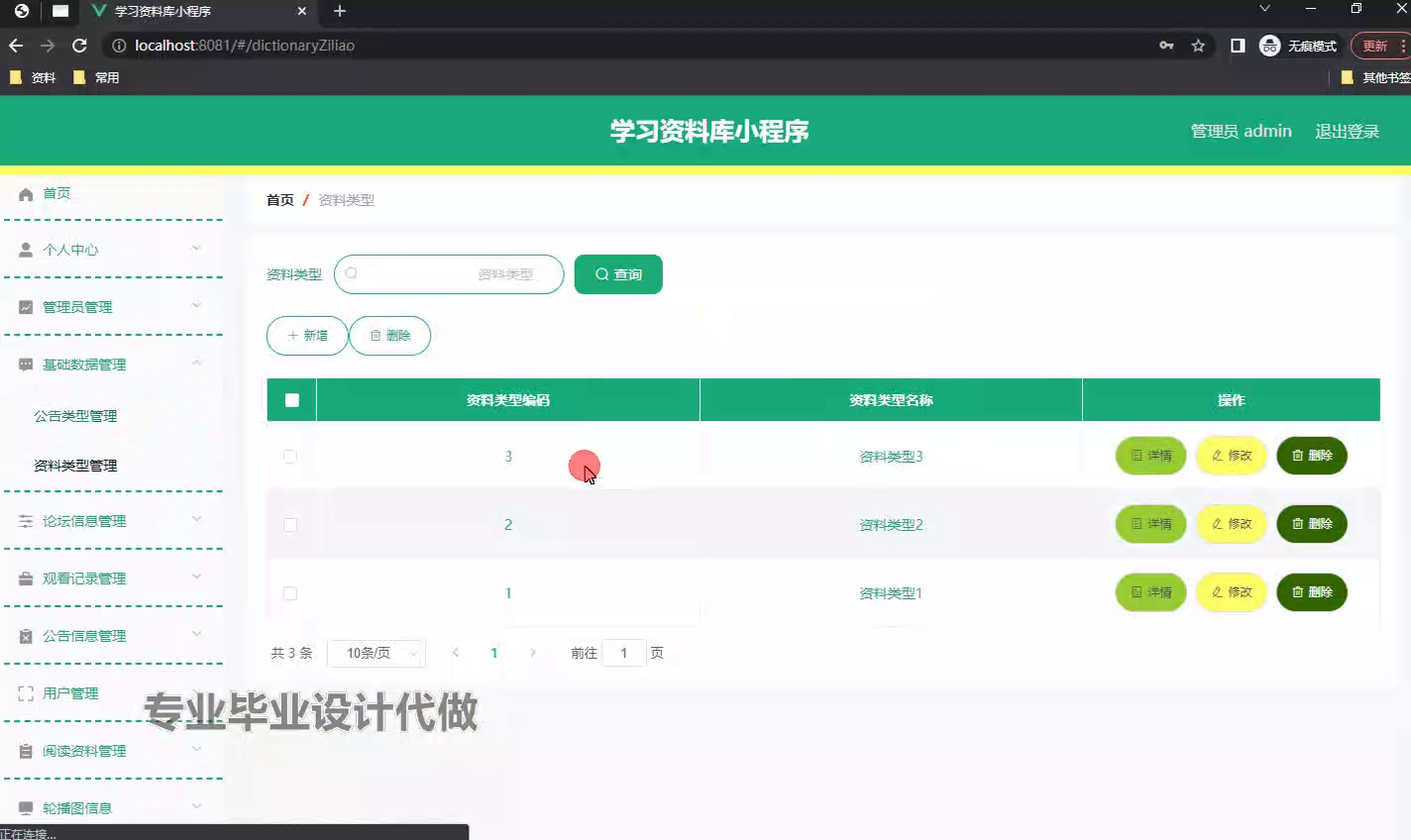Open the 用户管理 sidebar menu
This screenshot has height=840, width=1411.
pyautogui.click(x=70, y=693)
